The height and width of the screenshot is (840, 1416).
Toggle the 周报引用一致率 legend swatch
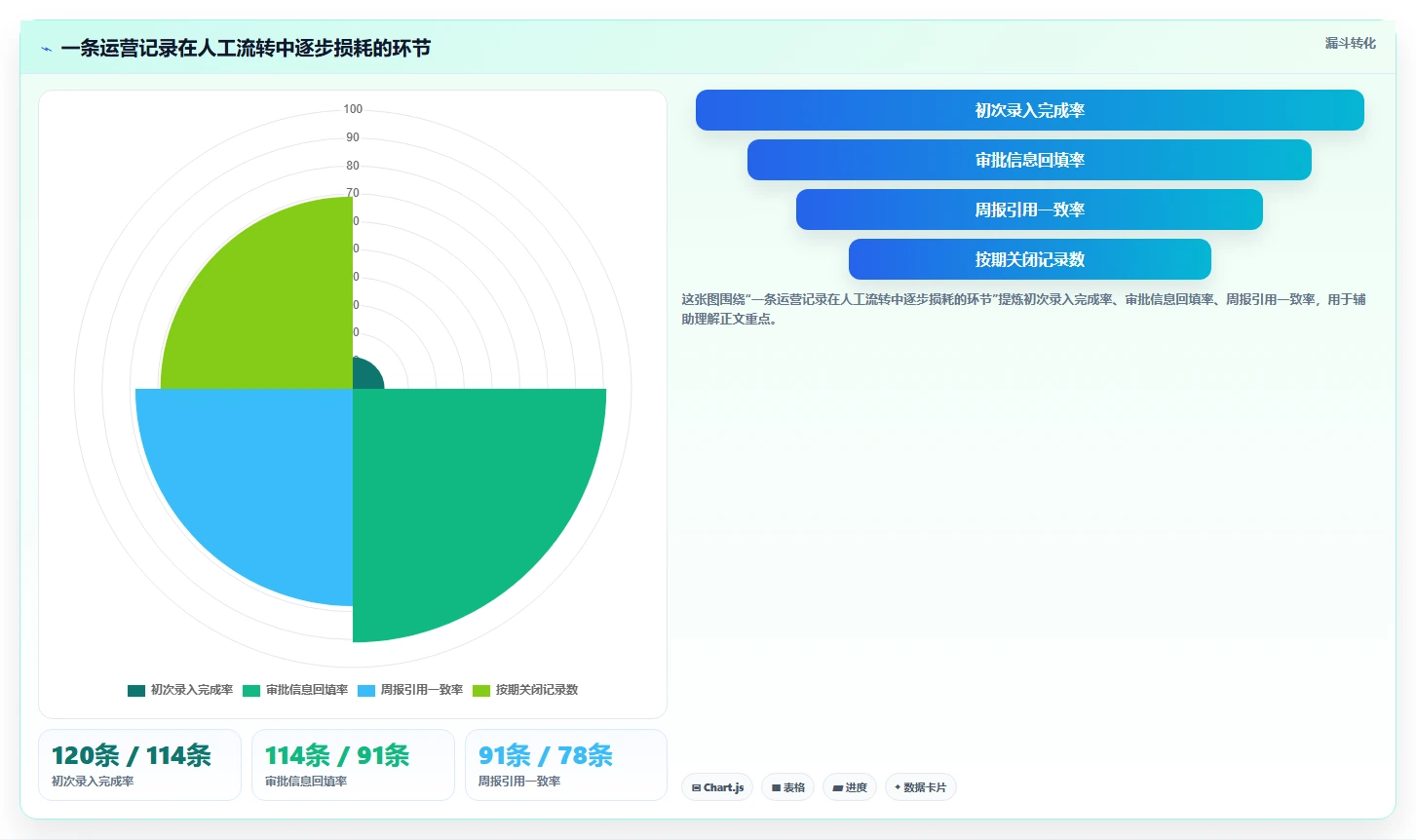point(366,690)
